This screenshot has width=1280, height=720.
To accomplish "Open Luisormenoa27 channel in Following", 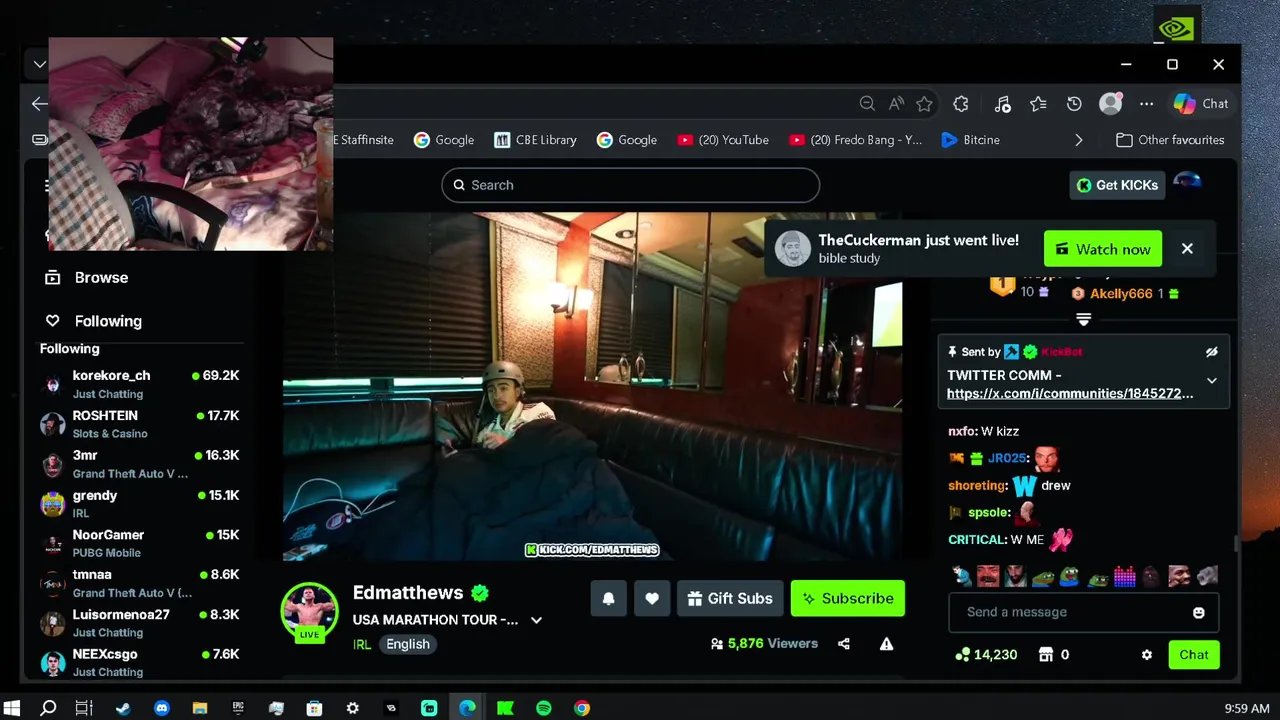I will [x=140, y=623].
